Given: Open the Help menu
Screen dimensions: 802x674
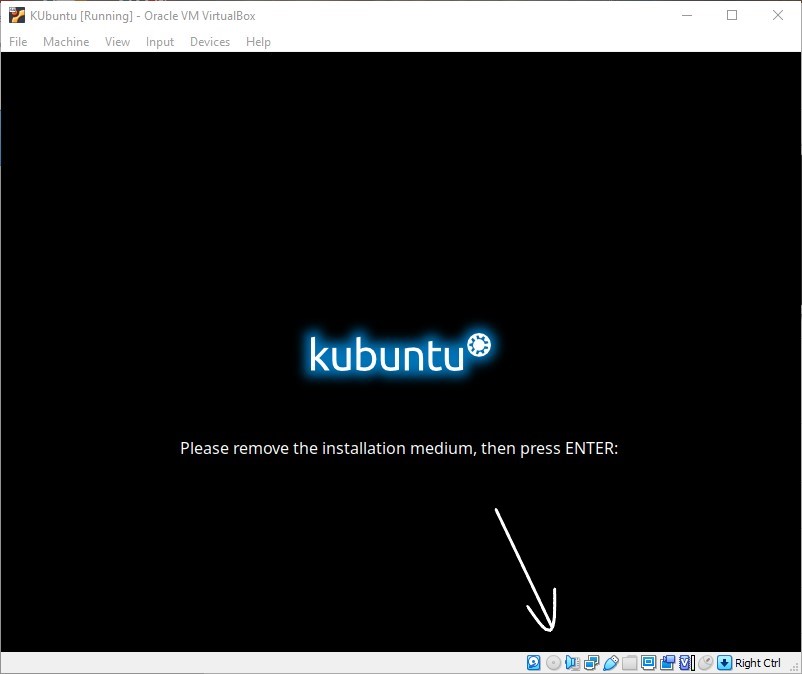Looking at the screenshot, I should point(258,41).
